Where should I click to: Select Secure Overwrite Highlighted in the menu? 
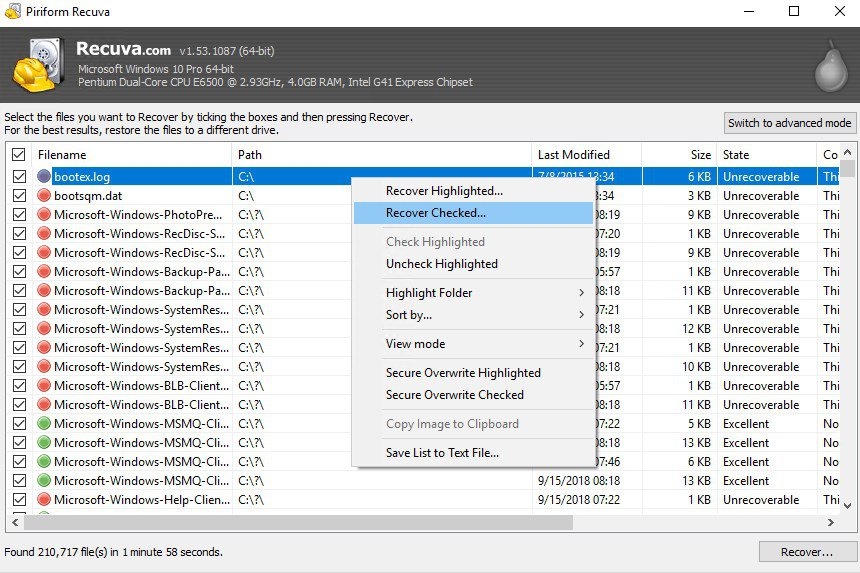click(x=473, y=373)
